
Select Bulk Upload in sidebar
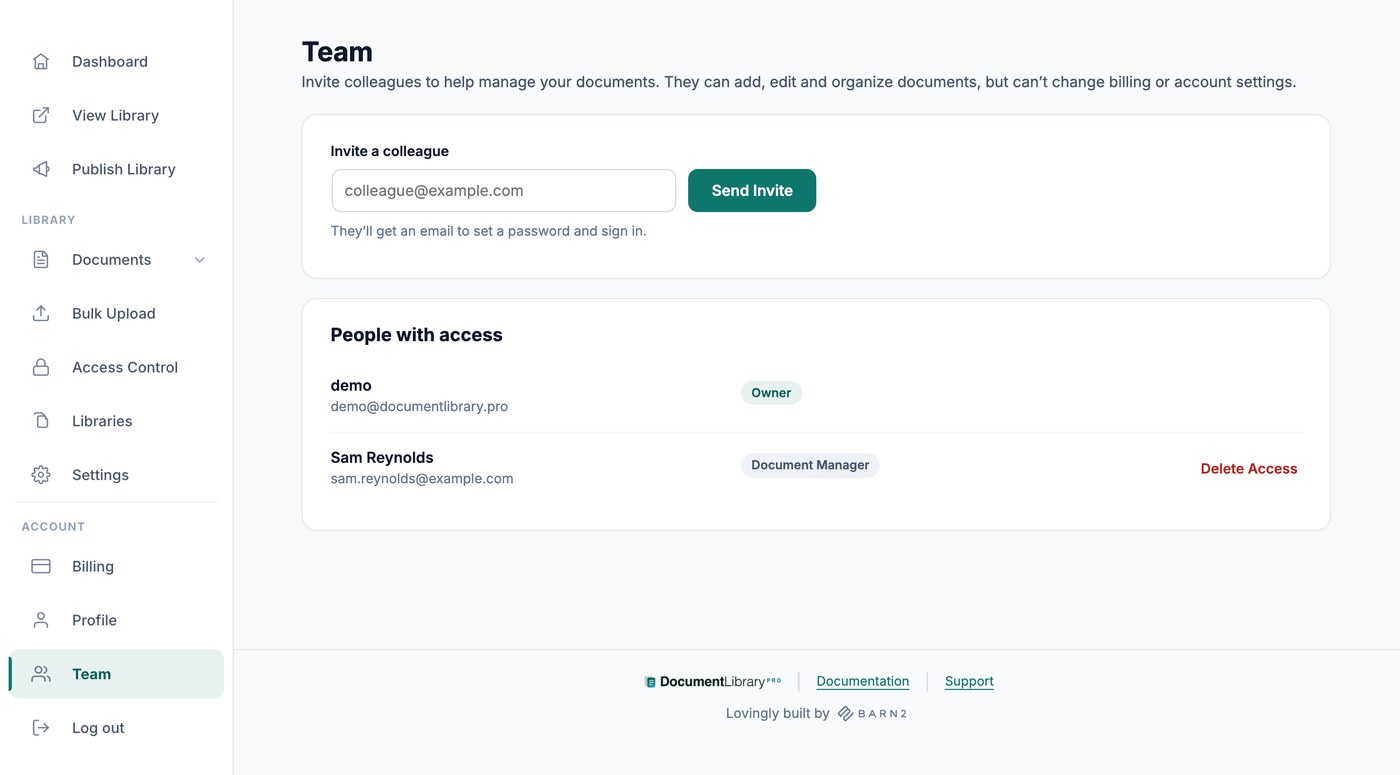116,314
